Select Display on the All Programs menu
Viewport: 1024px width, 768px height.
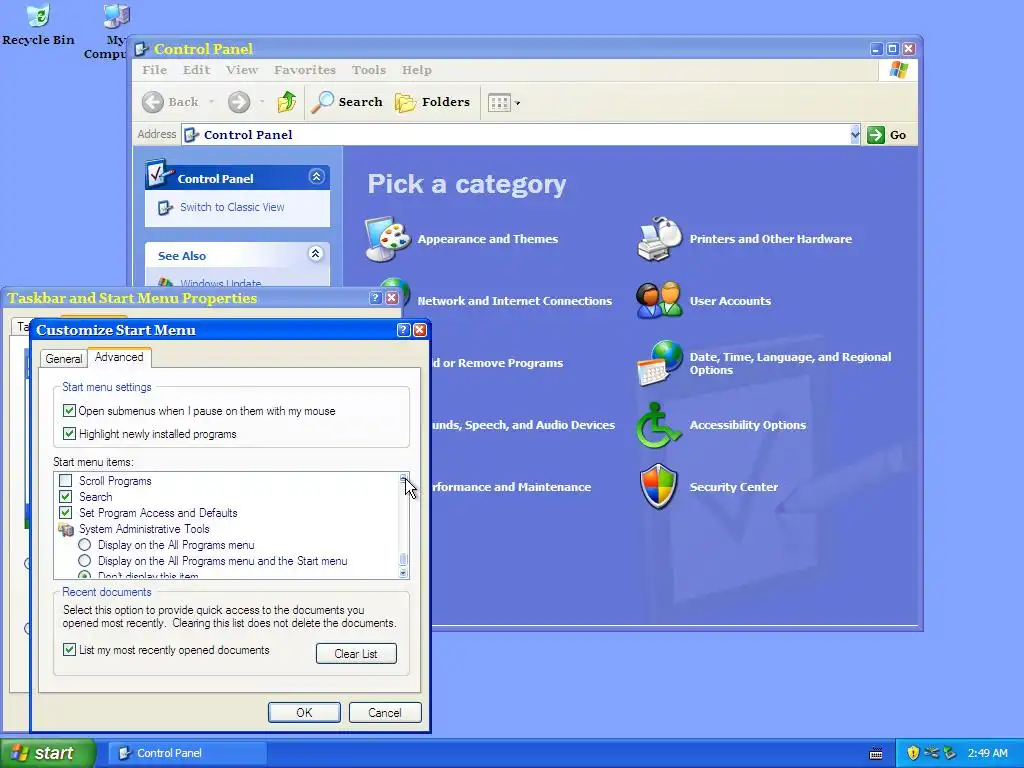(x=84, y=545)
